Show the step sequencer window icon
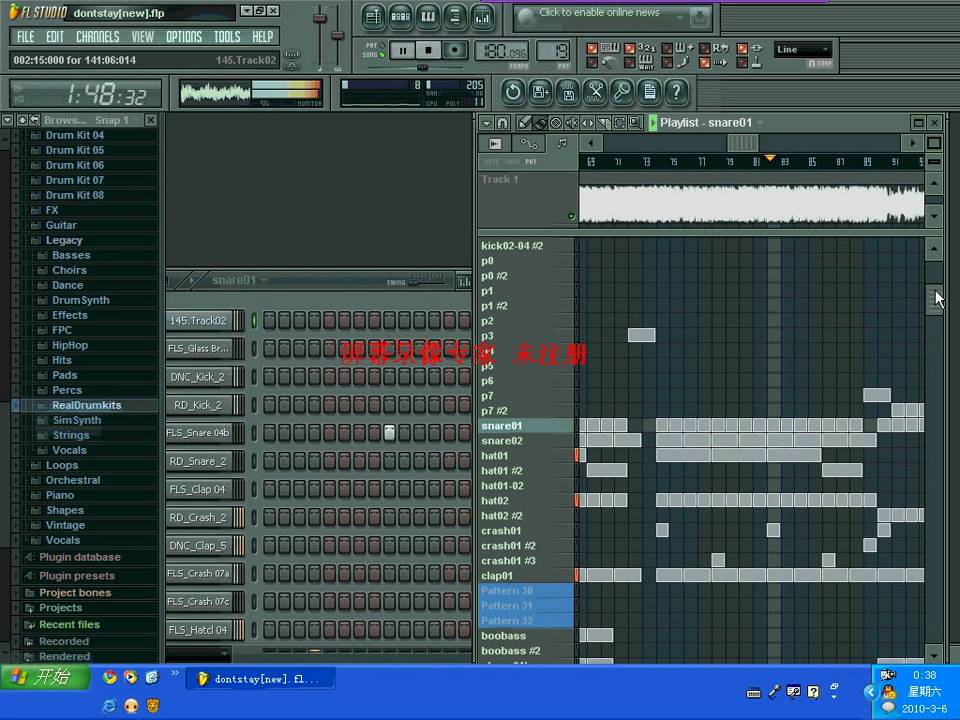Image resolution: width=960 pixels, height=720 pixels. click(x=400, y=17)
